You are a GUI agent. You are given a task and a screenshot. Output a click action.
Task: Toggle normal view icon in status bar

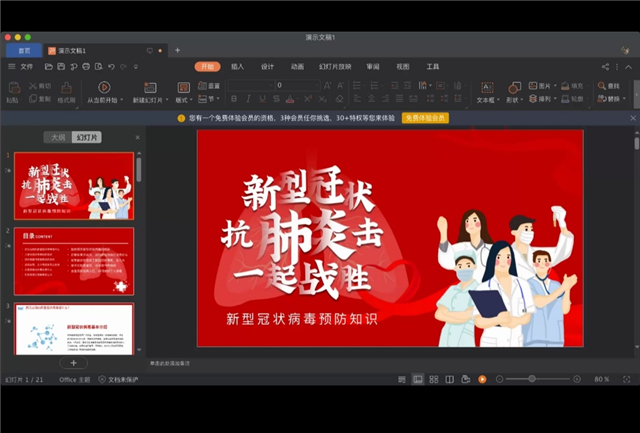pos(418,379)
